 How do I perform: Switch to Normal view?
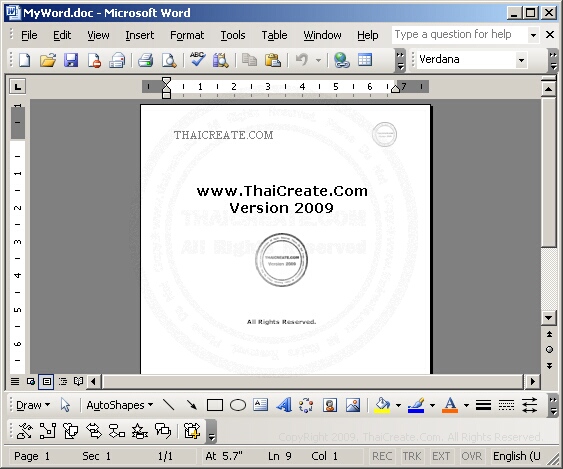tap(15, 381)
